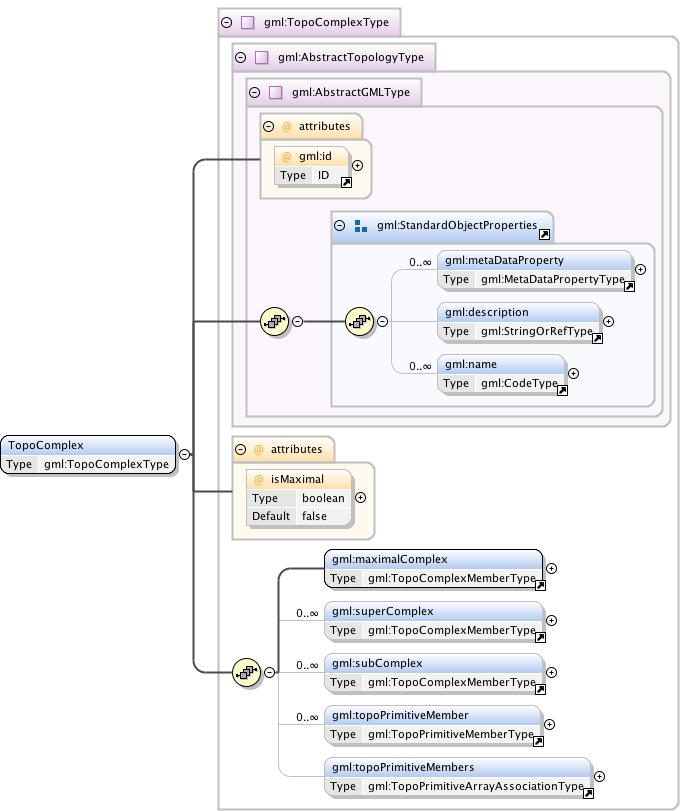Click the gml:TopoComplexType header label
This screenshot has width=680, height=811.
click(326, 22)
